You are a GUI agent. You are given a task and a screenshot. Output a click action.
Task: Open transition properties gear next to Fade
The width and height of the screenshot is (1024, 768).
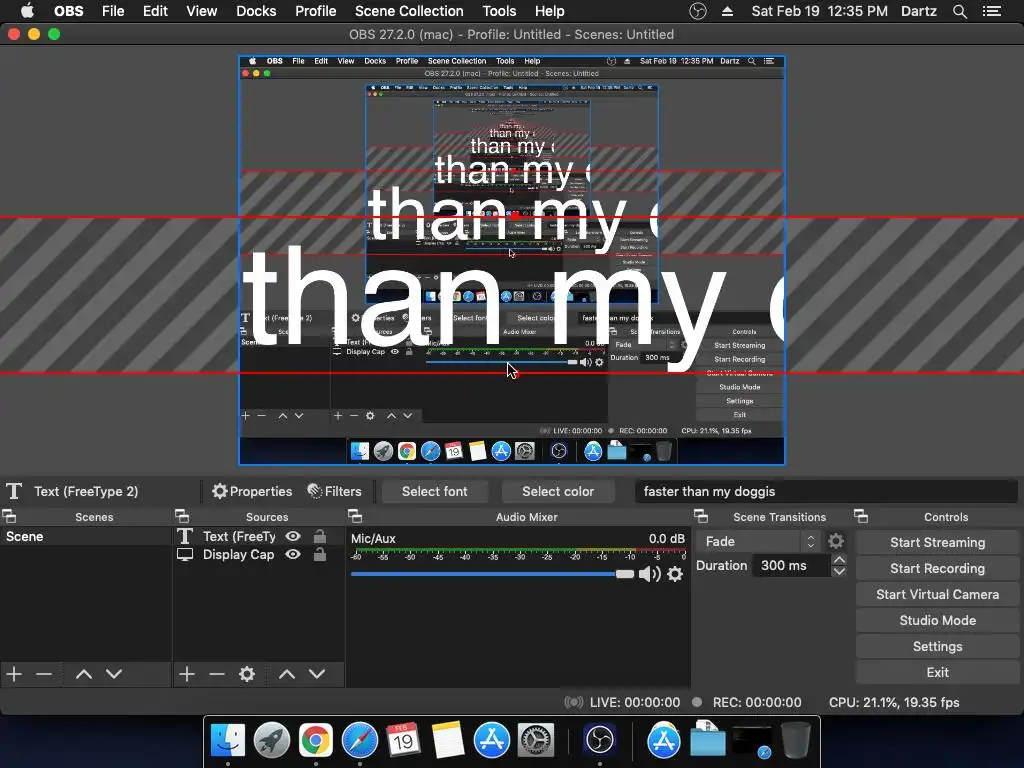pos(836,541)
